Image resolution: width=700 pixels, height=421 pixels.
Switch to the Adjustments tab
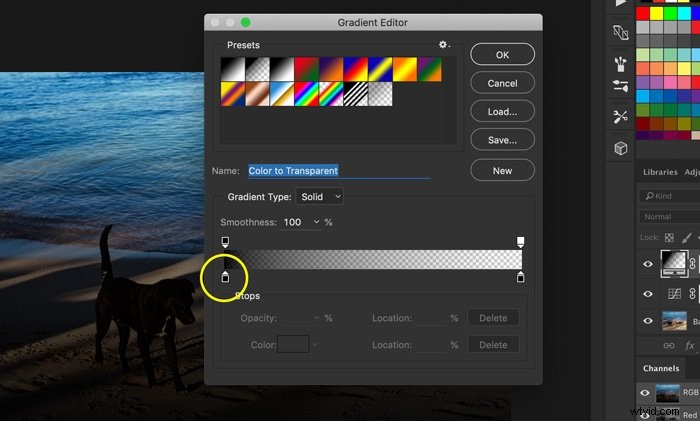click(x=692, y=172)
